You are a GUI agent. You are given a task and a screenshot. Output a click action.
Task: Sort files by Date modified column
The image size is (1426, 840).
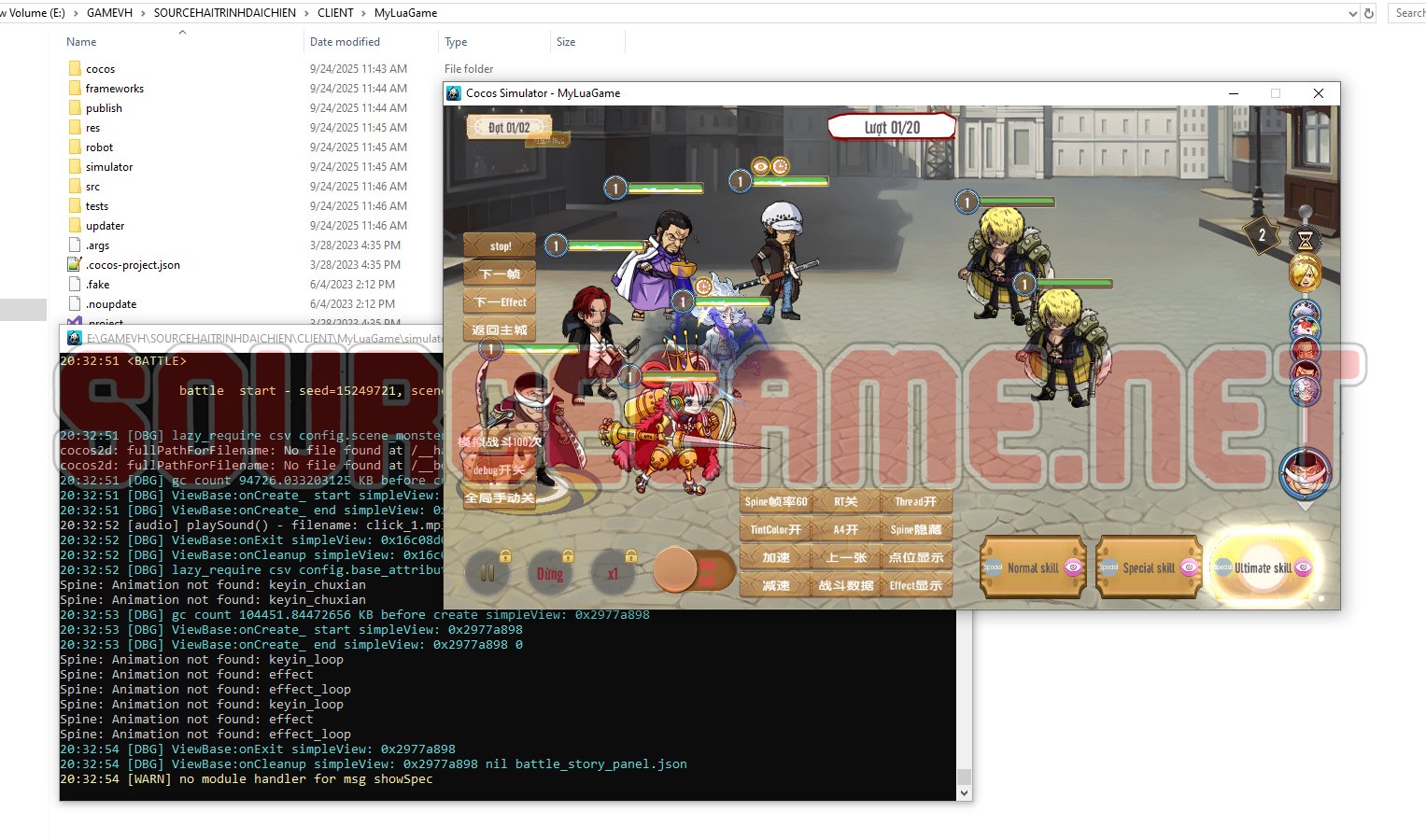pyautogui.click(x=345, y=42)
